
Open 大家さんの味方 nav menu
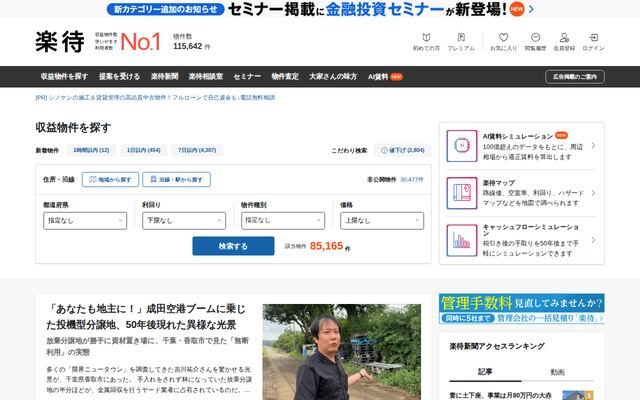point(333,76)
